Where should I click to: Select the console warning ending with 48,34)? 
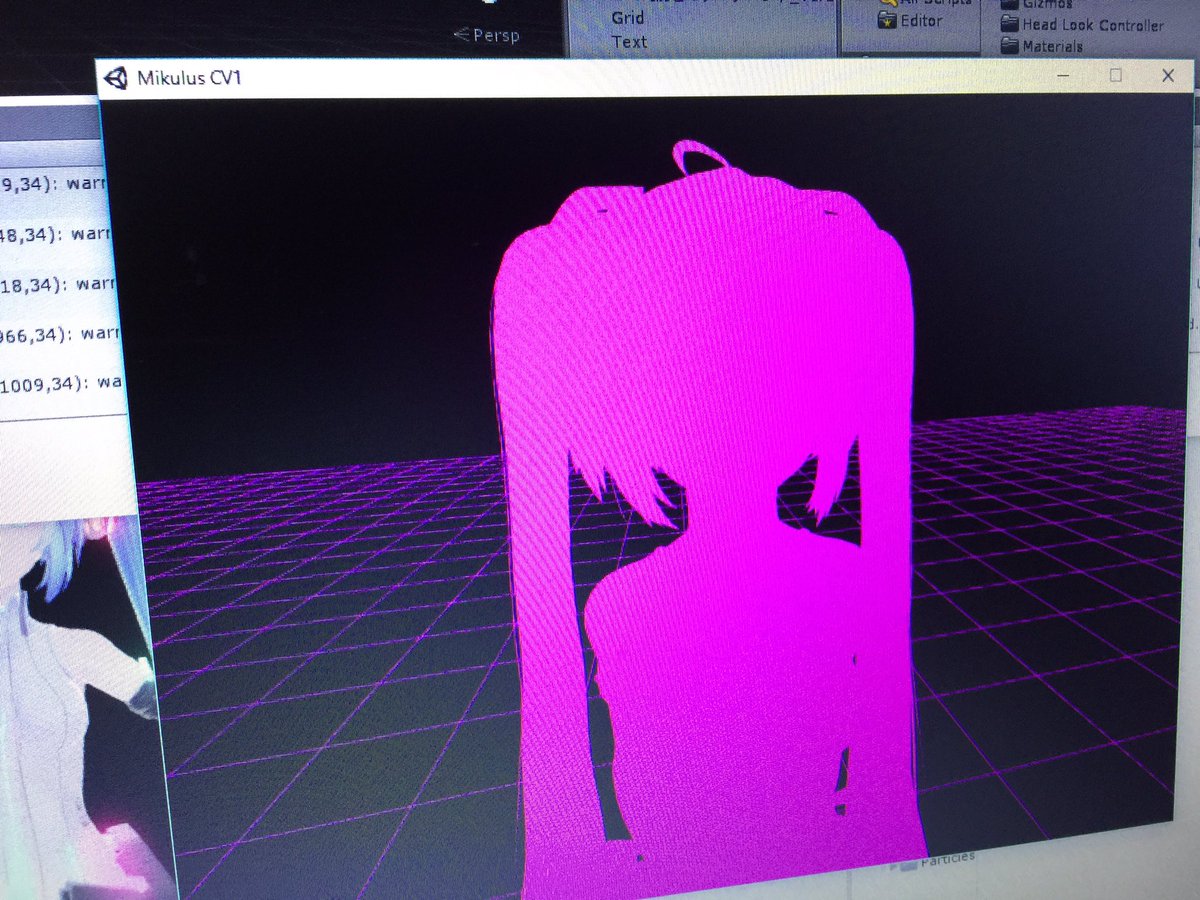54,233
